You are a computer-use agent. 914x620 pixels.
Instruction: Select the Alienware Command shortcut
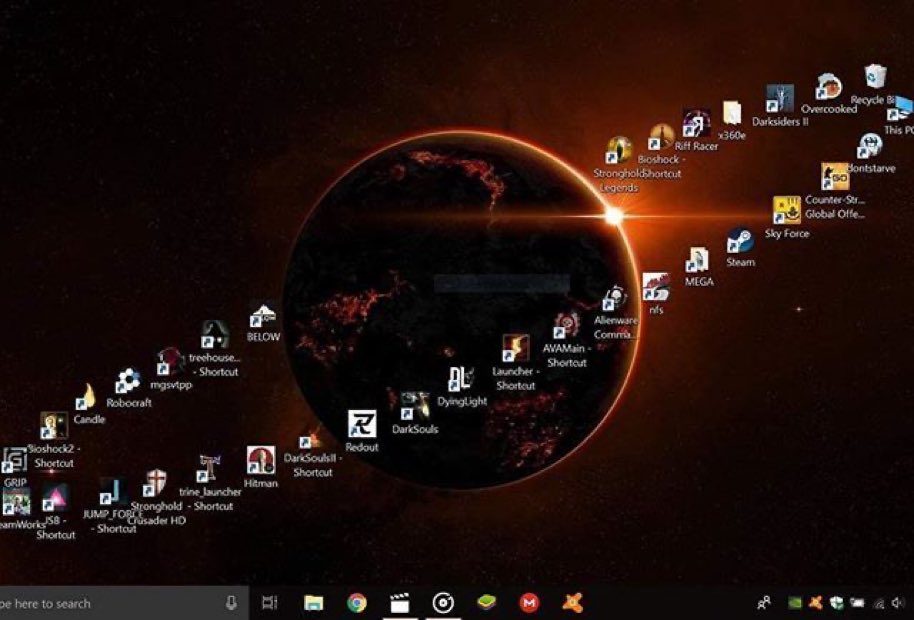click(x=614, y=298)
